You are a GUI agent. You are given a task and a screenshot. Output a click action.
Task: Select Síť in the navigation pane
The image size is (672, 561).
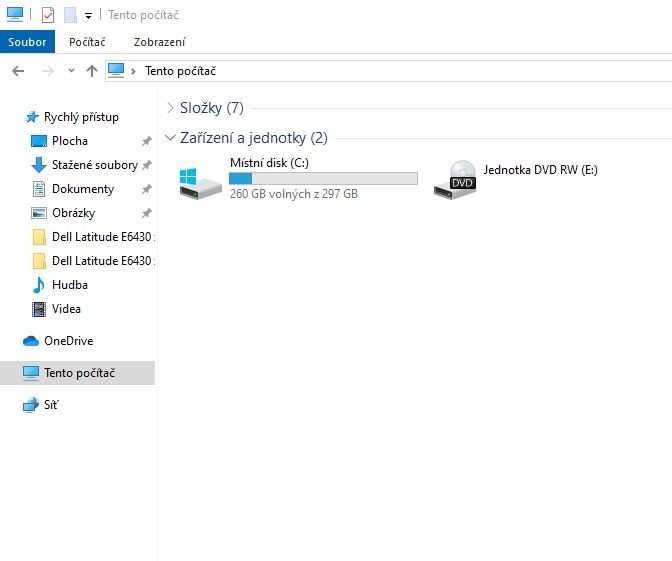pos(51,405)
